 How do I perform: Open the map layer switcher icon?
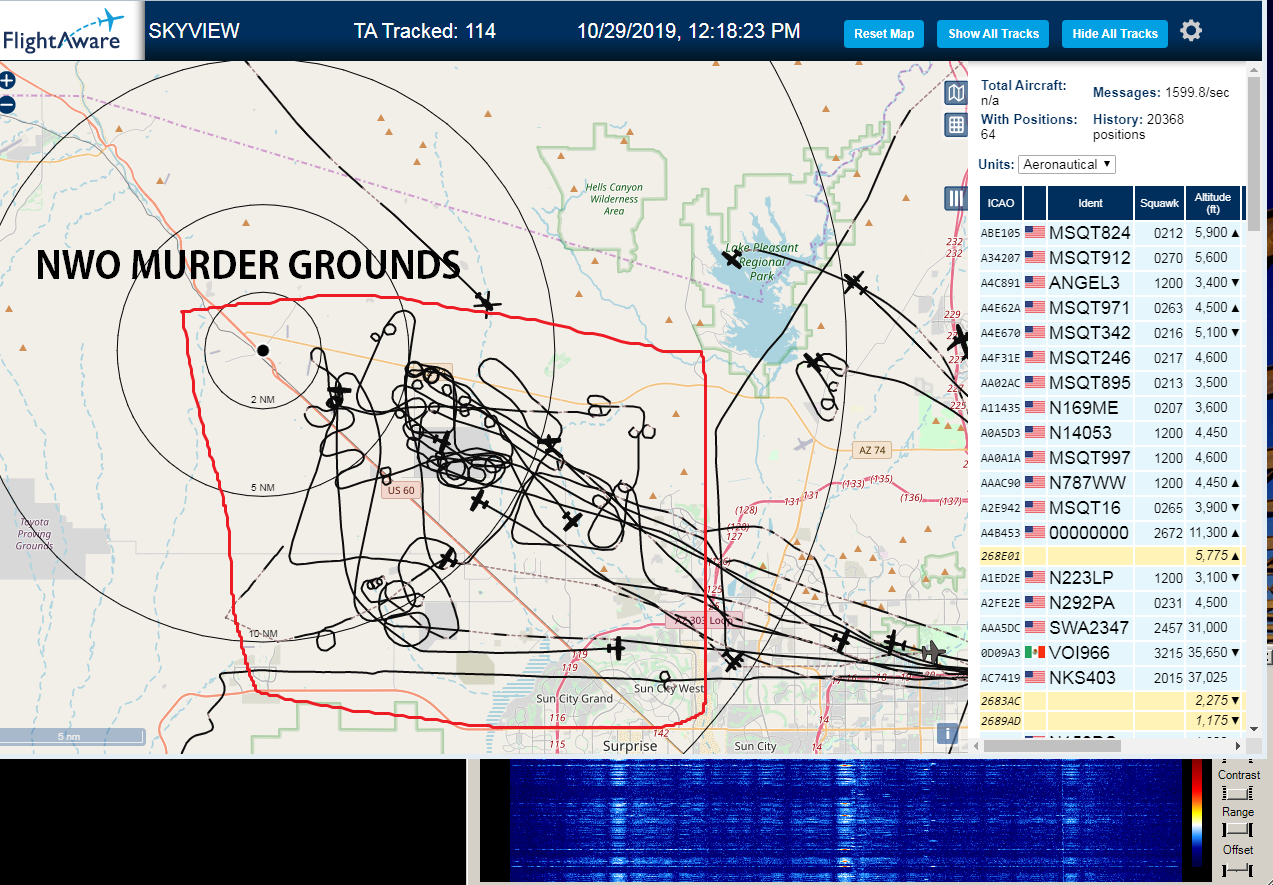pos(956,94)
